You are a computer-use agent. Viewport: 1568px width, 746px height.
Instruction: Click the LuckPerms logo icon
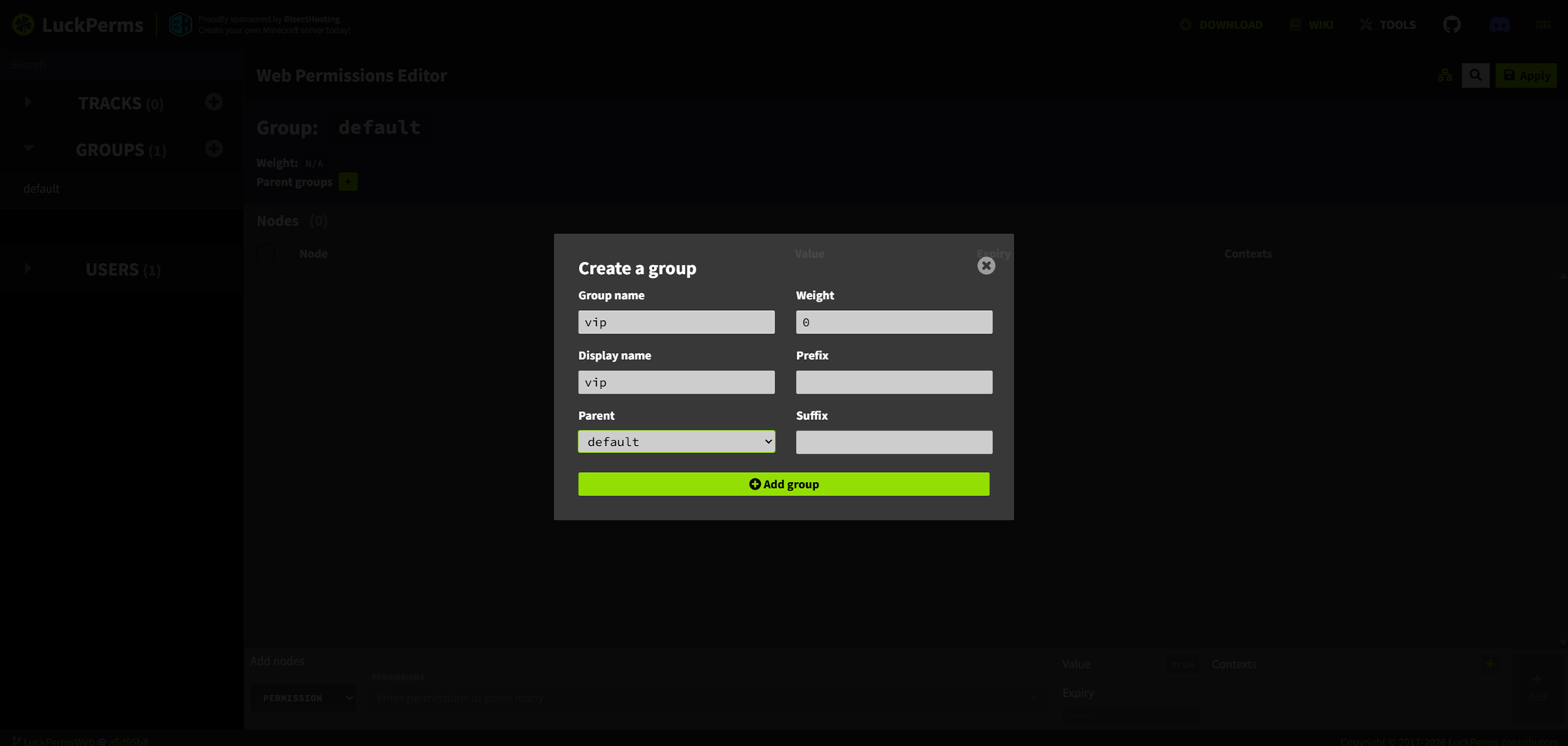[23, 25]
